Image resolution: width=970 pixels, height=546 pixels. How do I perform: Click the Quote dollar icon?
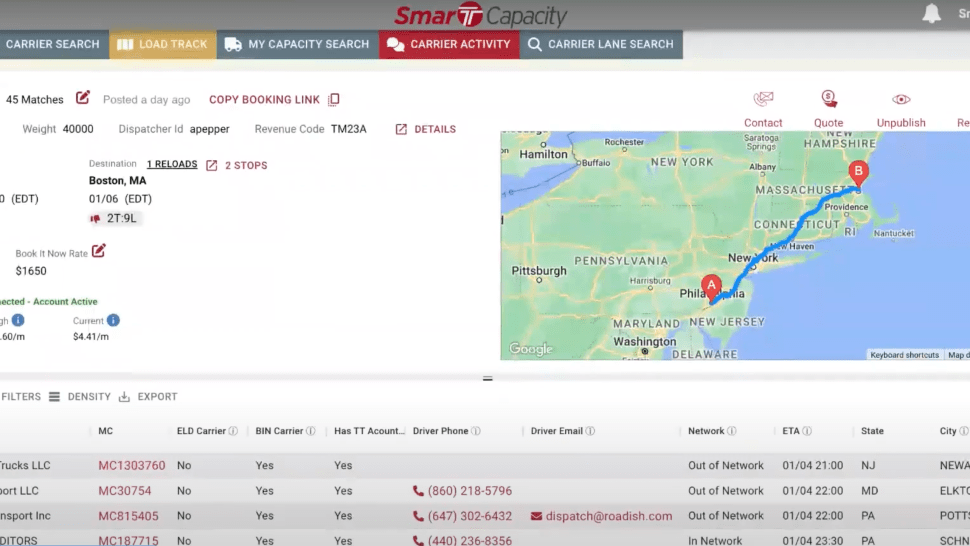tap(829, 99)
